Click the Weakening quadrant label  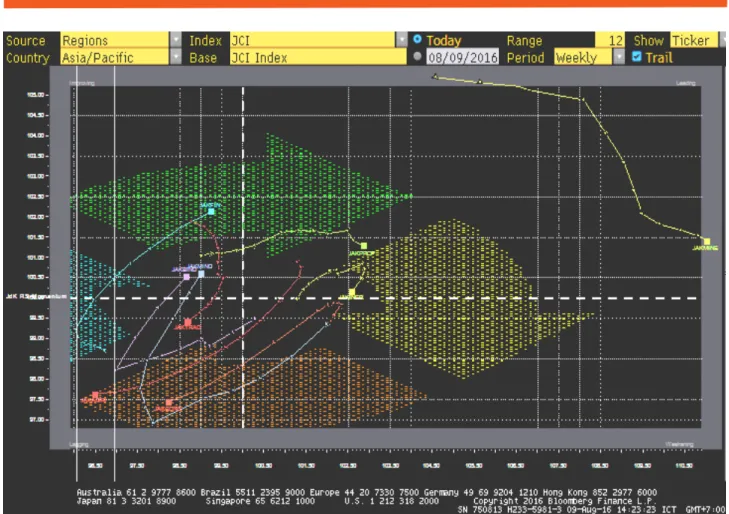pos(679,445)
